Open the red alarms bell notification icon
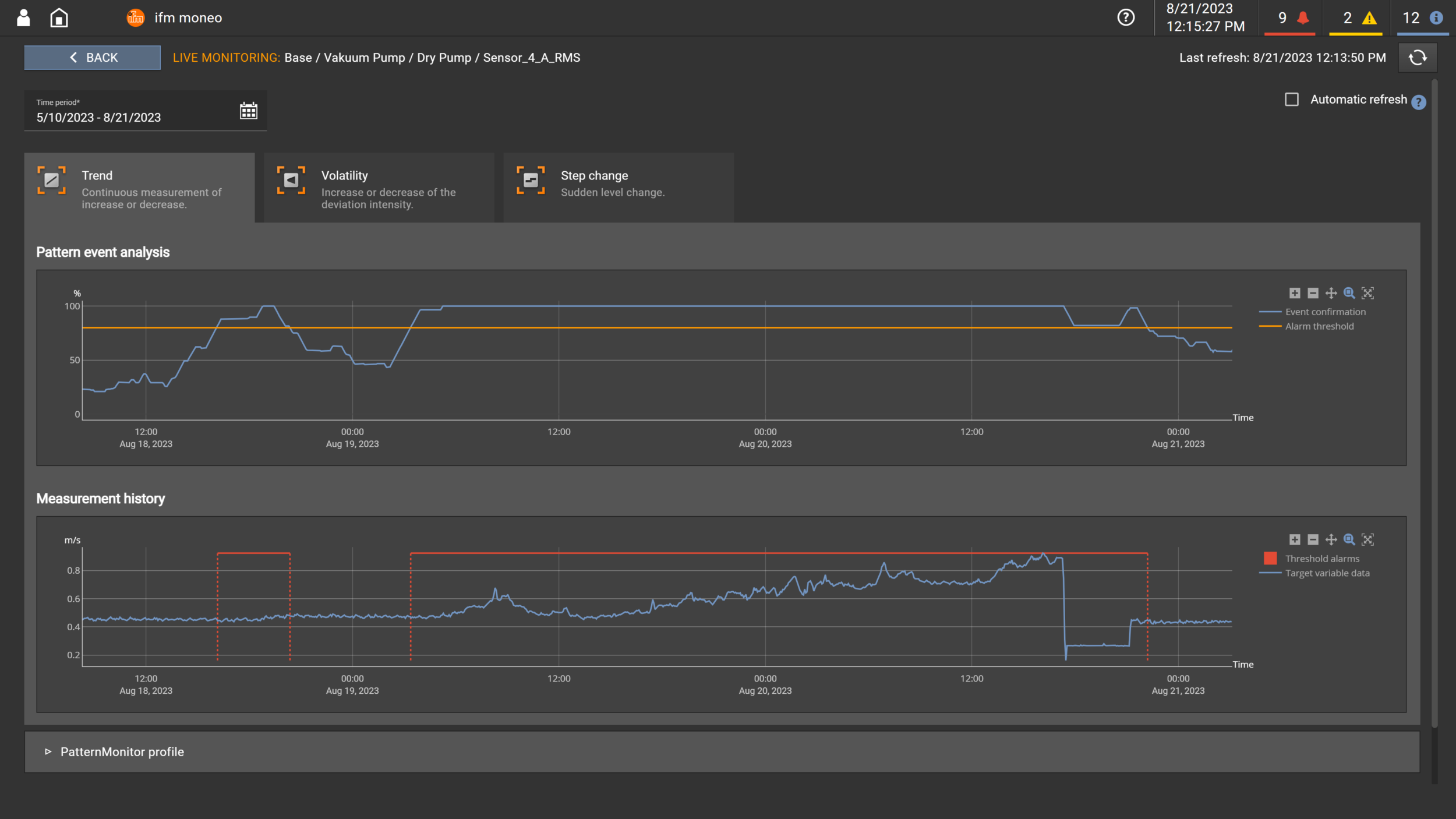1456x819 pixels. 1289,17
